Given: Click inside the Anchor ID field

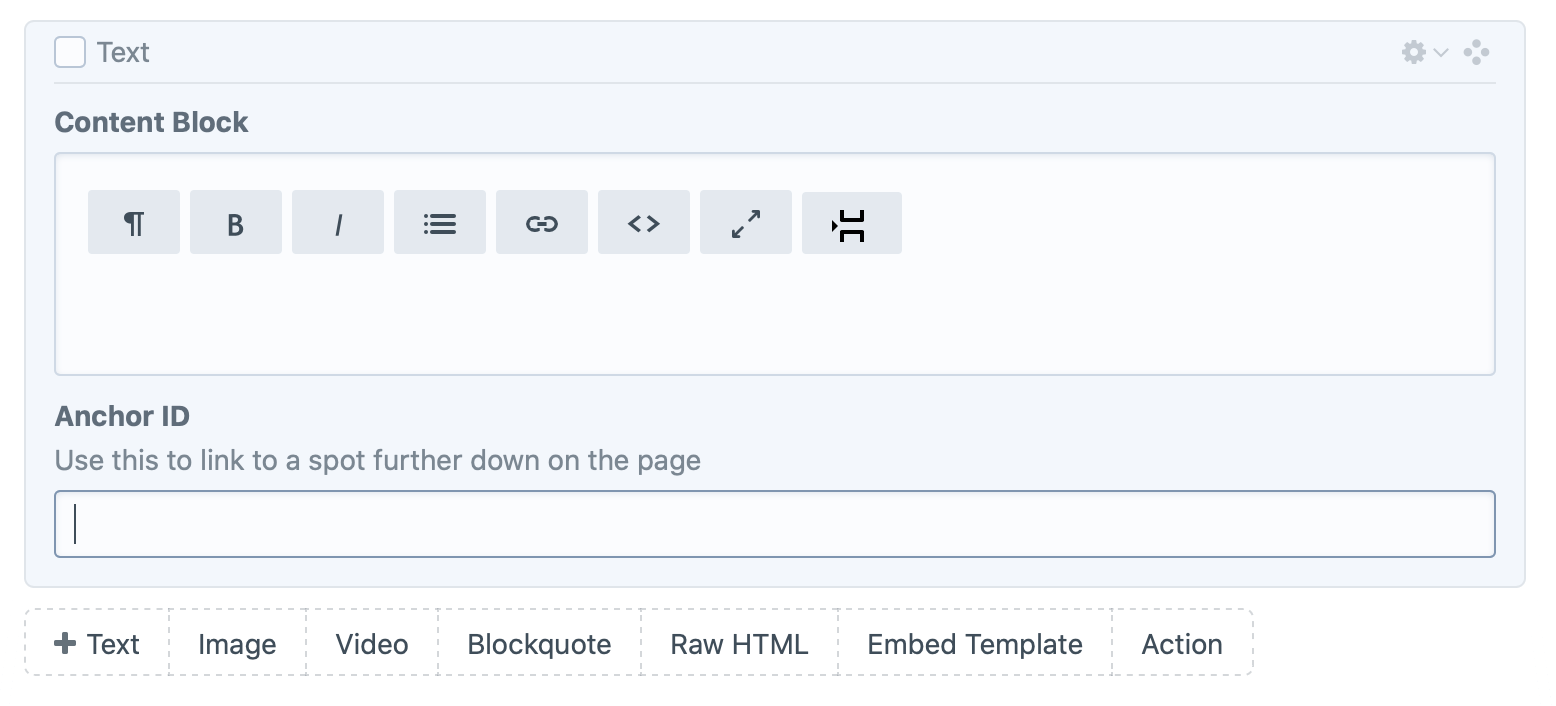Looking at the screenshot, I should tap(775, 523).
